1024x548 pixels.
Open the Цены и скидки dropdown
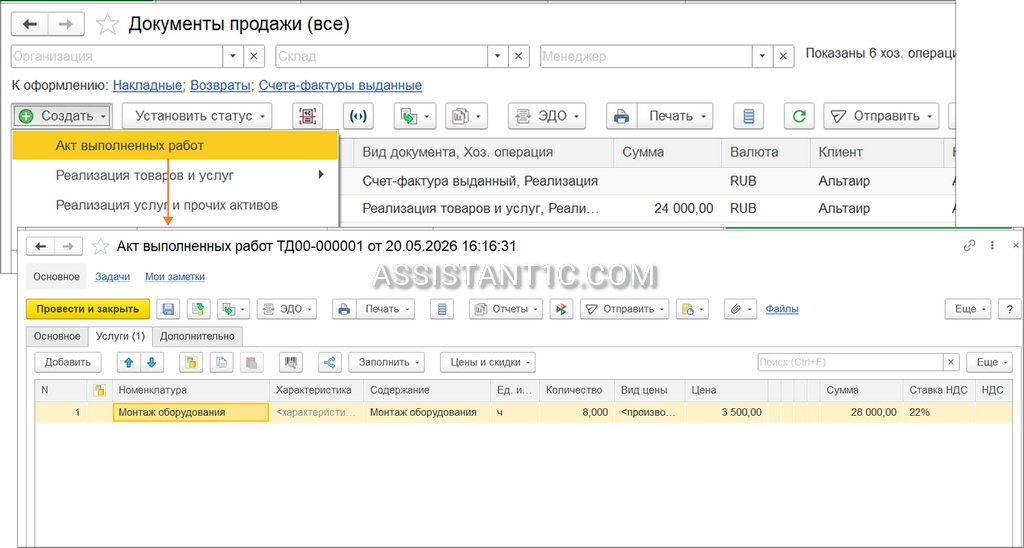[x=488, y=362]
